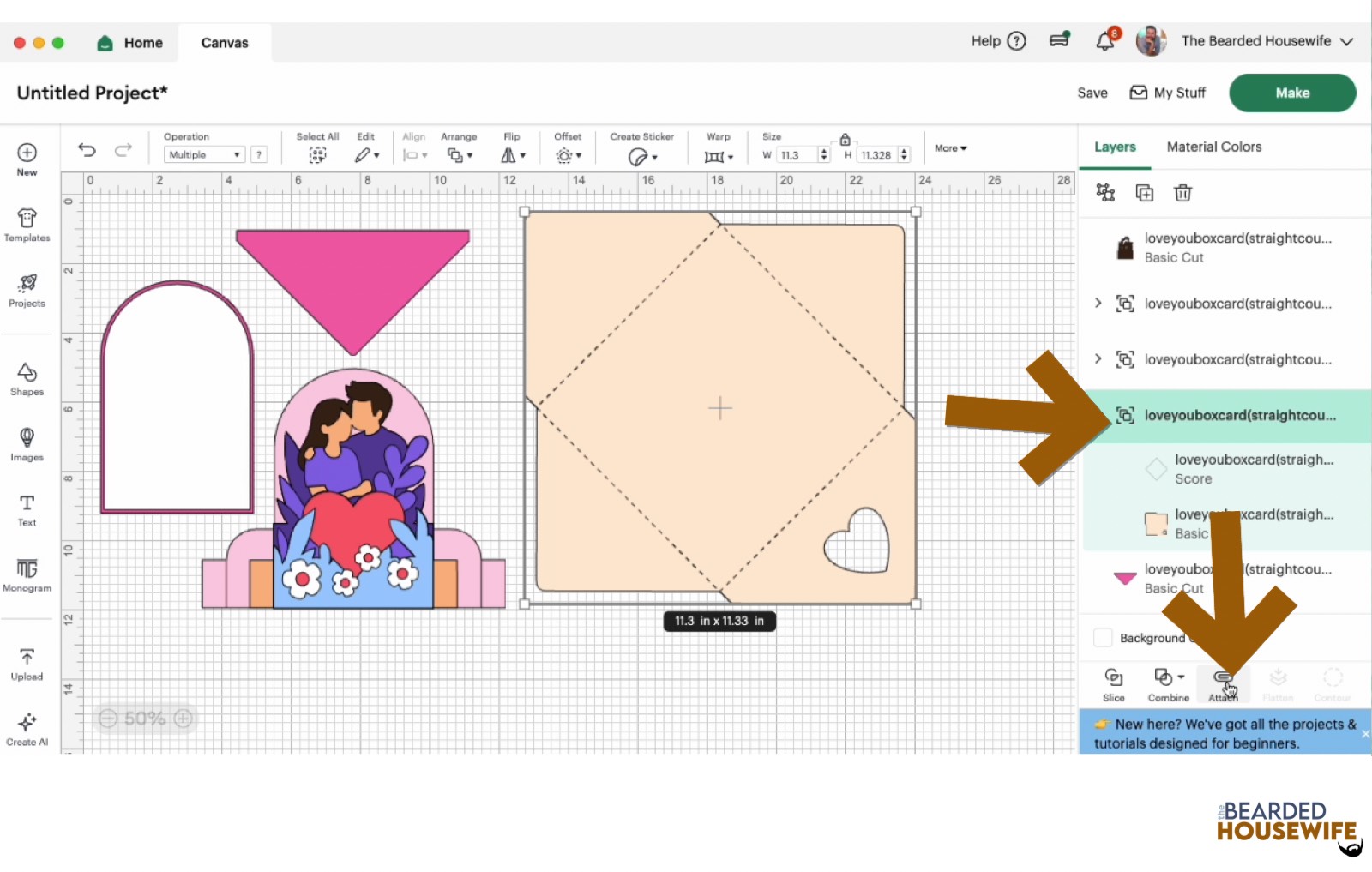Image resolution: width=1372 pixels, height=872 pixels.
Task: Toggle the size aspect ratio lock
Action: pyautogui.click(x=845, y=138)
